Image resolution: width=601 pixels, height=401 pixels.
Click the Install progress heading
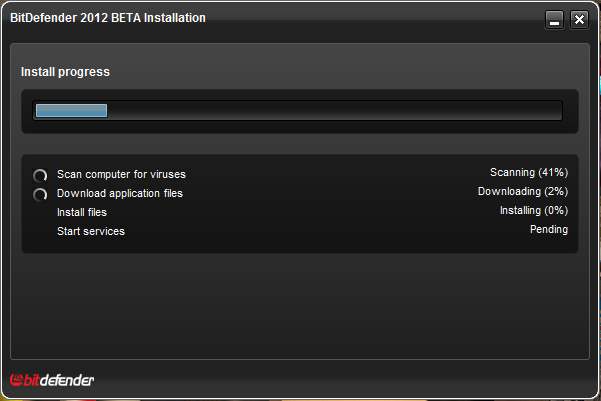tap(65, 72)
